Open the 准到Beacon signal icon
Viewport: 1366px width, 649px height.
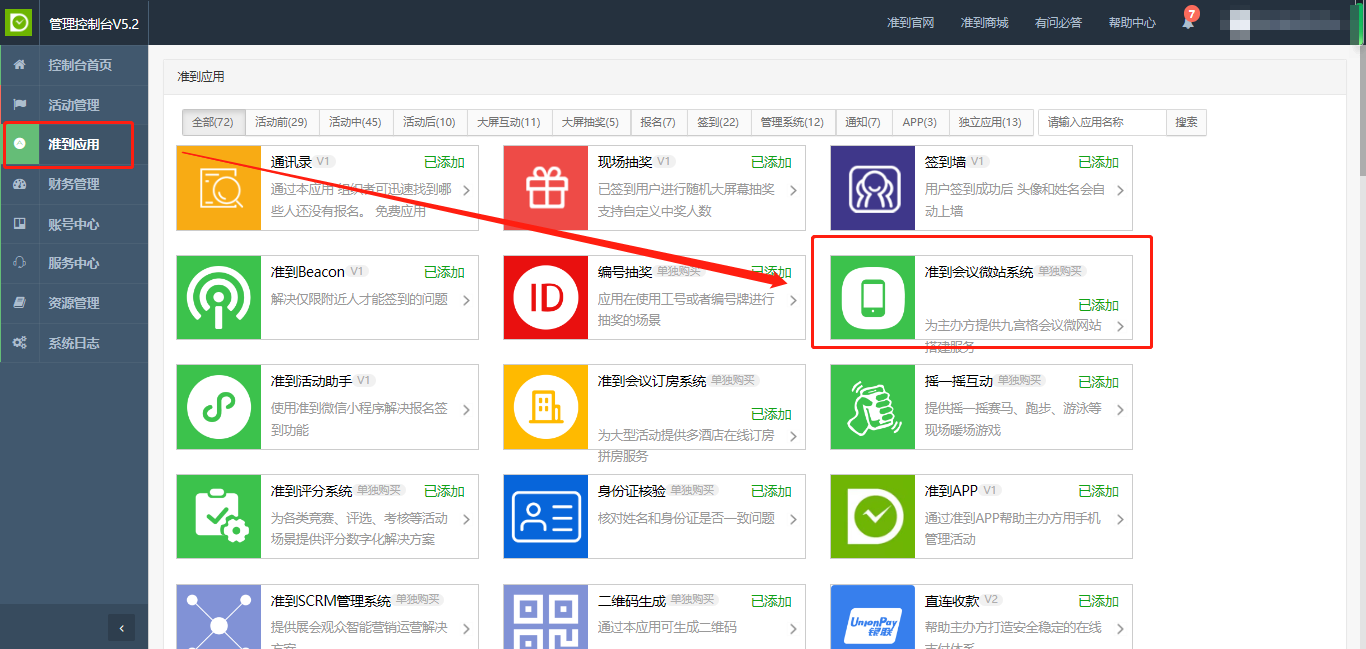click(218, 297)
